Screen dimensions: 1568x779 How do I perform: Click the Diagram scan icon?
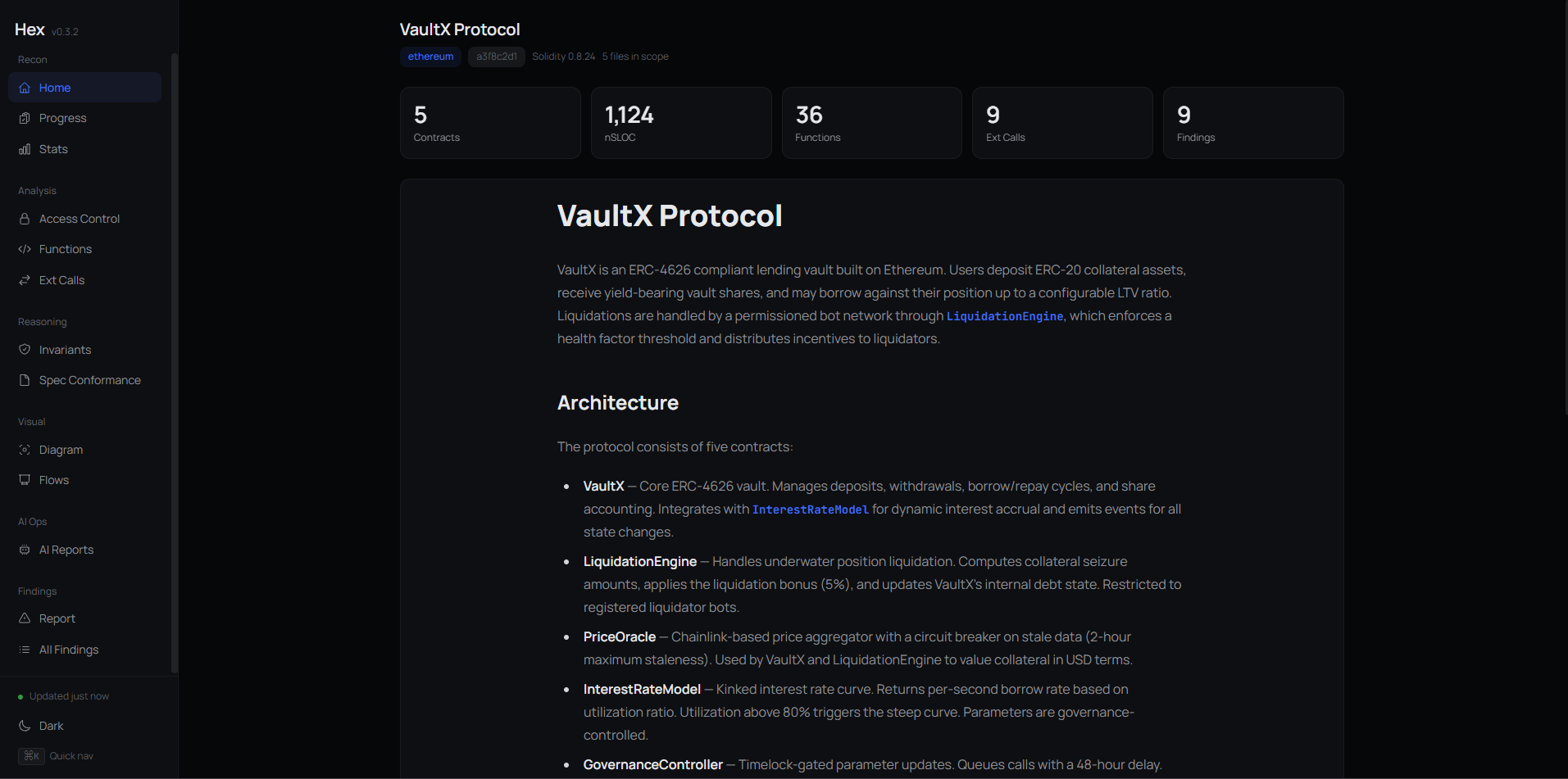[x=25, y=450]
